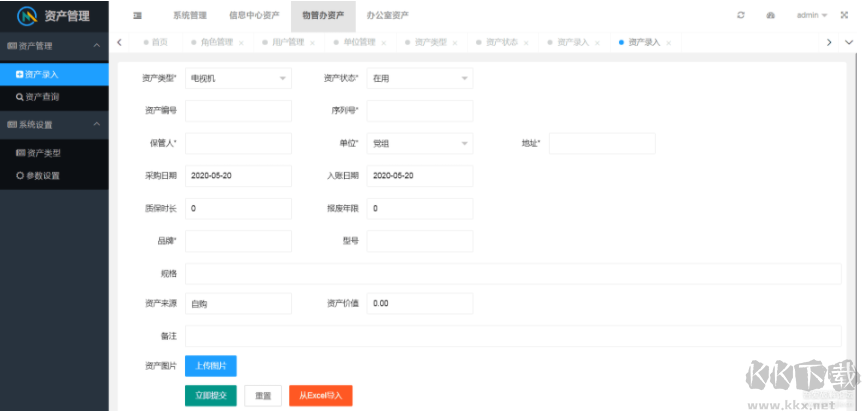Click the orange 从Excel导入 button
Viewport: 862px width, 412px height.
pyautogui.click(x=321, y=396)
